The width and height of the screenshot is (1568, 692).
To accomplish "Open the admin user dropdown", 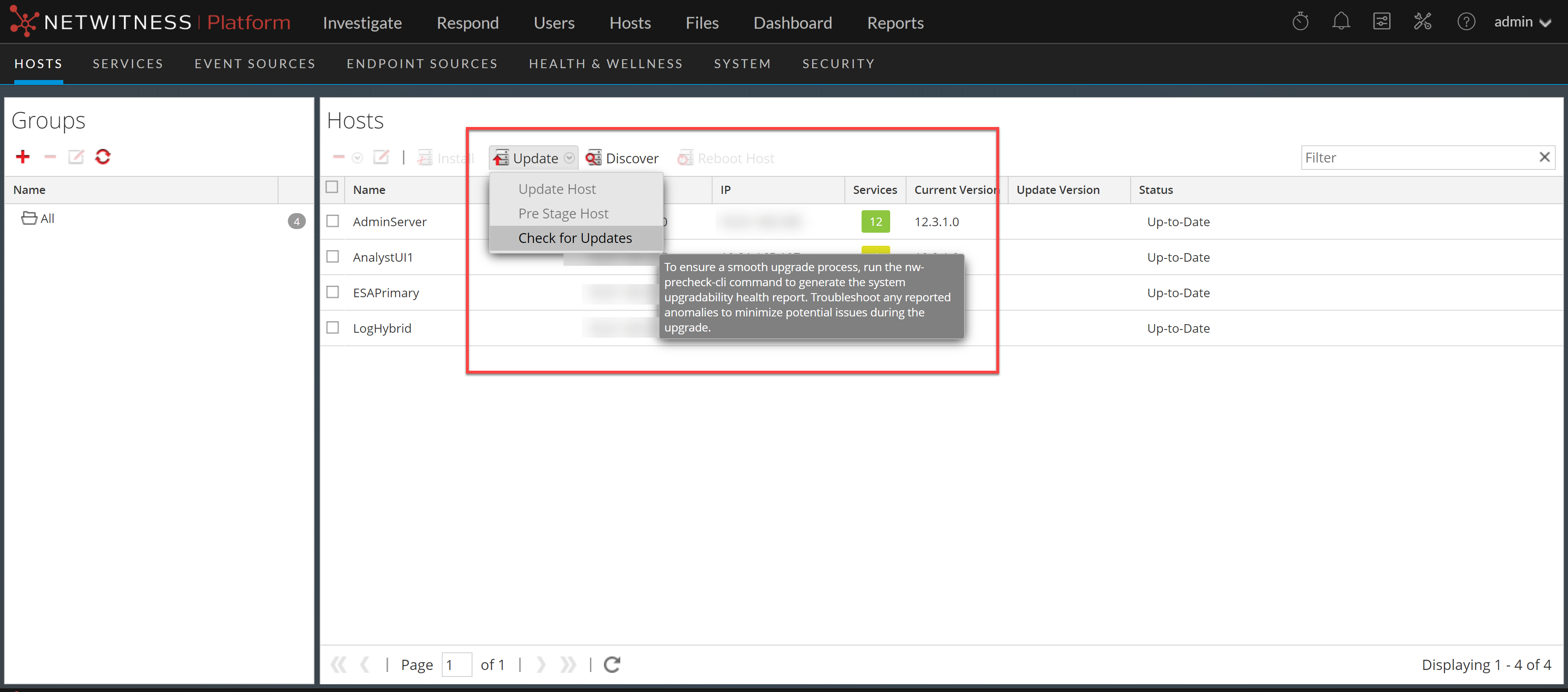I will tap(1522, 22).
